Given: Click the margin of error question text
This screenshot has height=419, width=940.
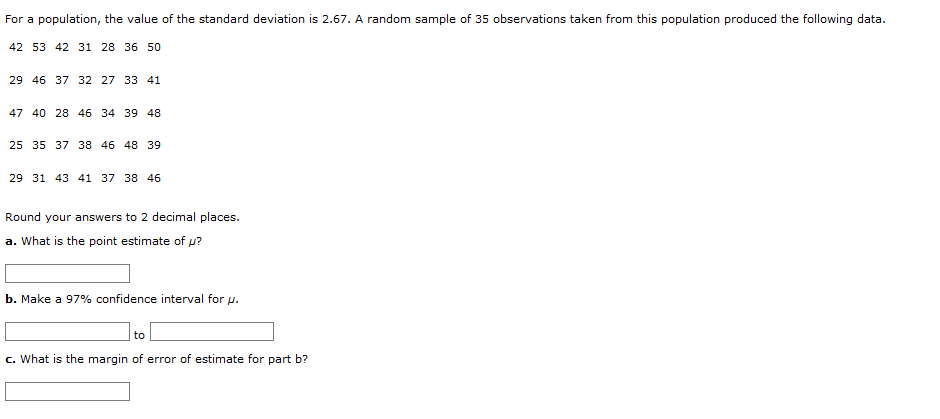Looking at the screenshot, I should [156, 359].
